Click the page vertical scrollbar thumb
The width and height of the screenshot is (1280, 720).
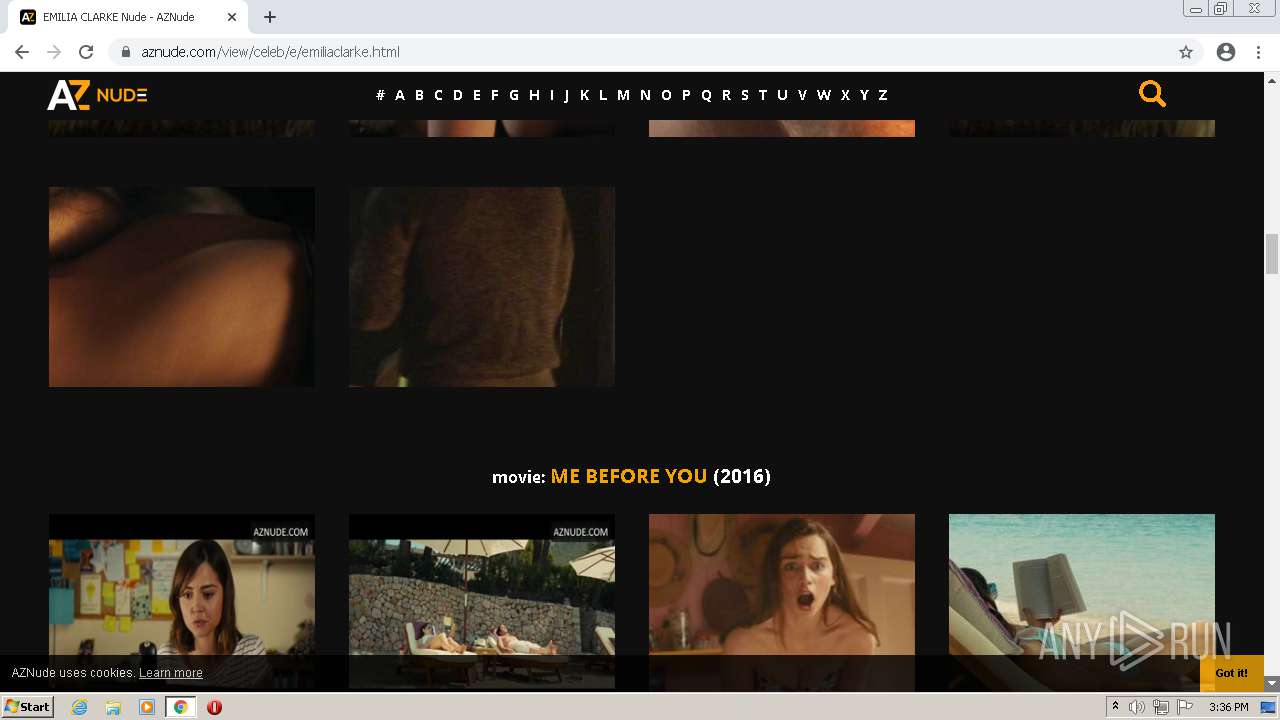click(1272, 253)
